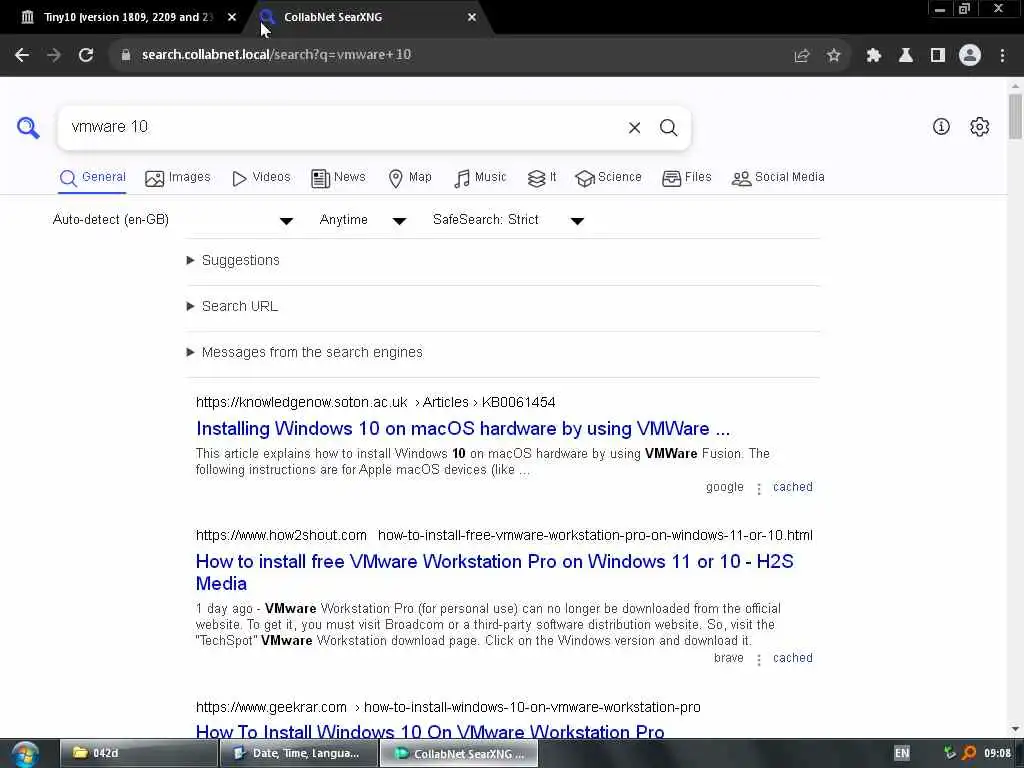Click the network tray icon

(x=950, y=753)
